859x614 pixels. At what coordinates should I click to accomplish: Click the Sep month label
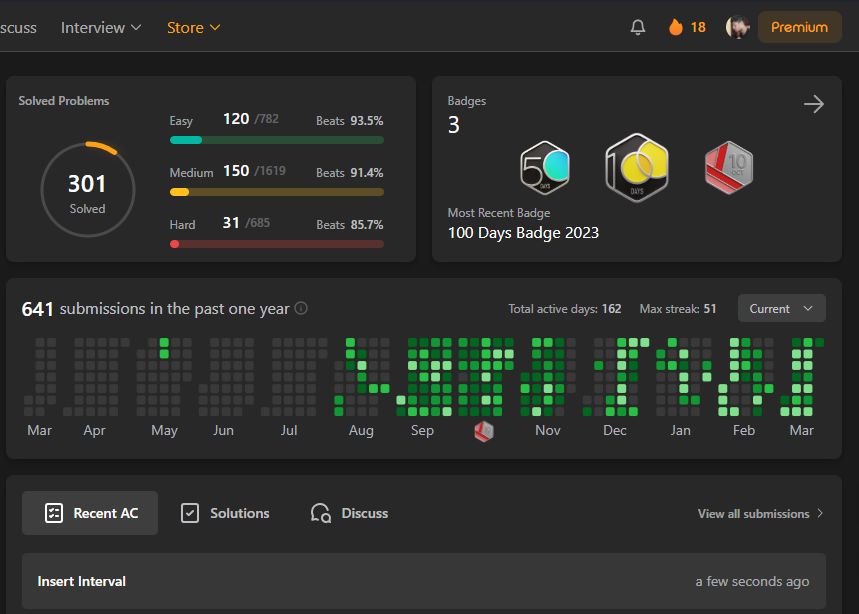pyautogui.click(x=422, y=431)
